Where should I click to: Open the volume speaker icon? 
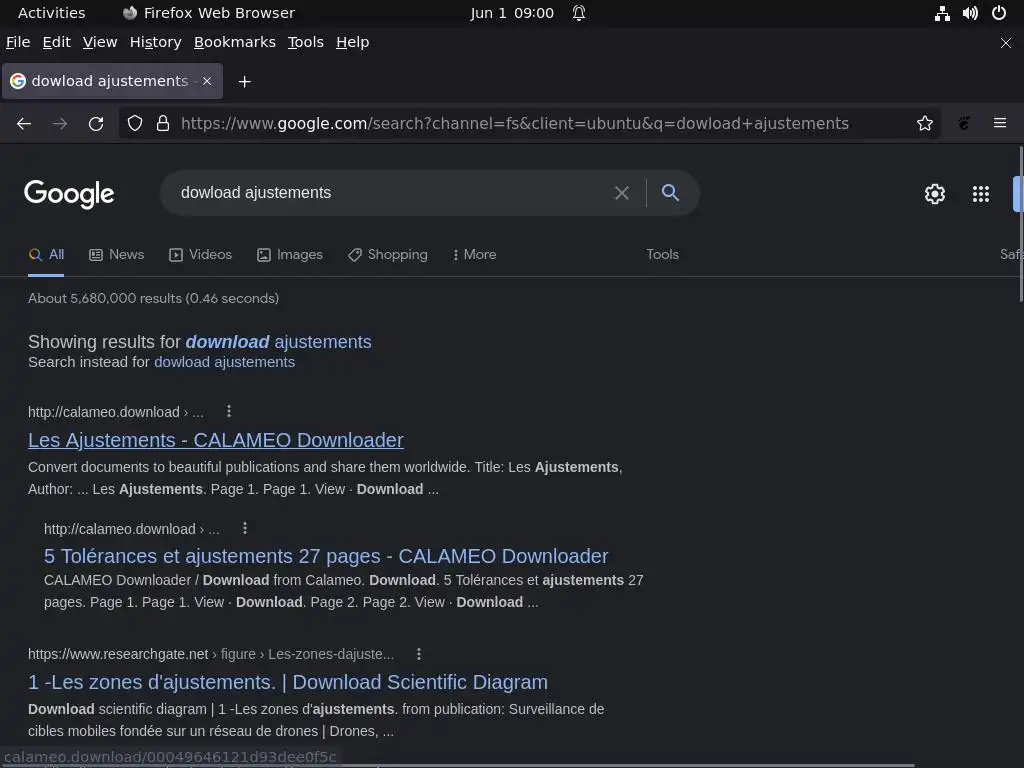pyautogui.click(x=970, y=13)
